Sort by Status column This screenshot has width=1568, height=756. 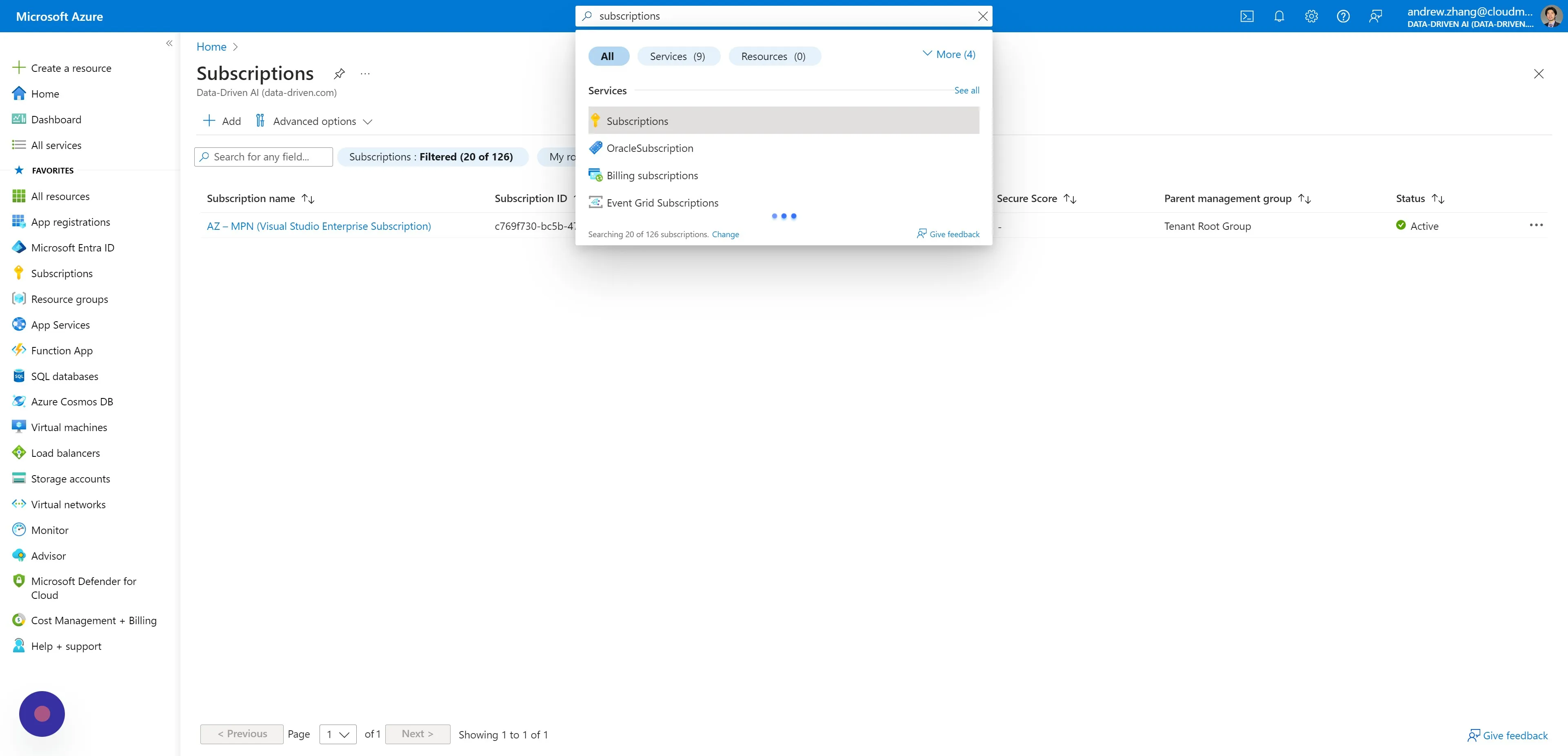1419,198
